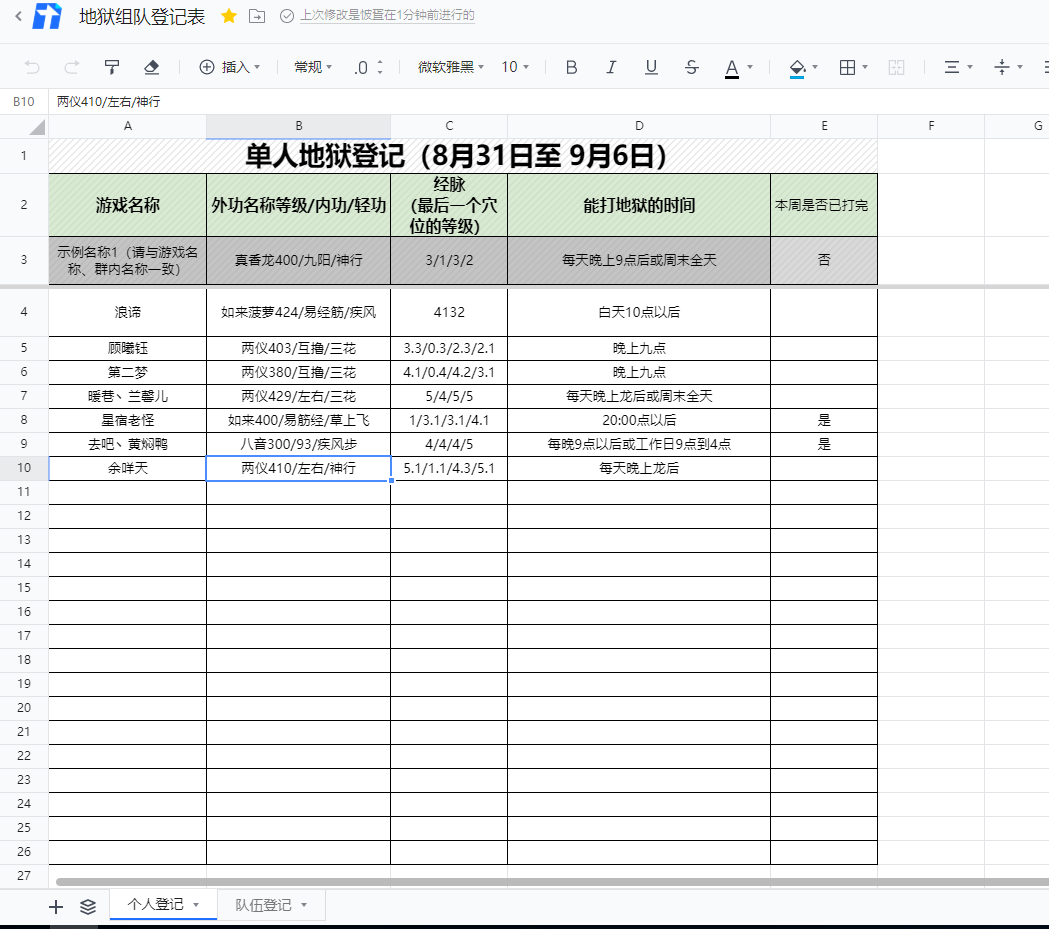Open the all sheets list icon
This screenshot has height=929, width=1049.
pos(88,906)
